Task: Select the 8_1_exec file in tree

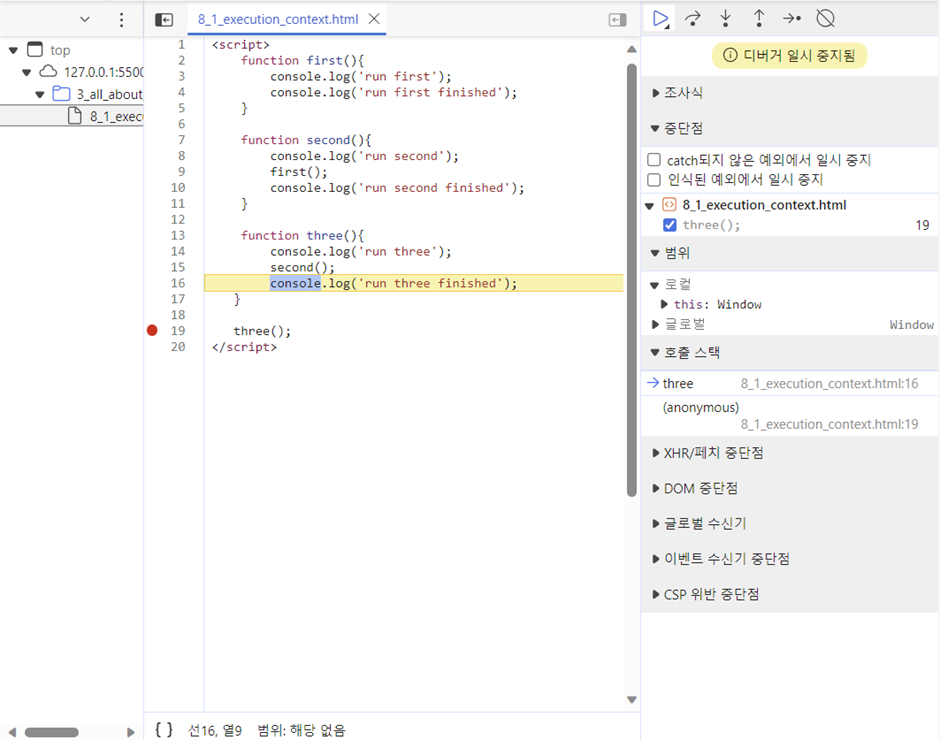Action: (x=71, y=116)
